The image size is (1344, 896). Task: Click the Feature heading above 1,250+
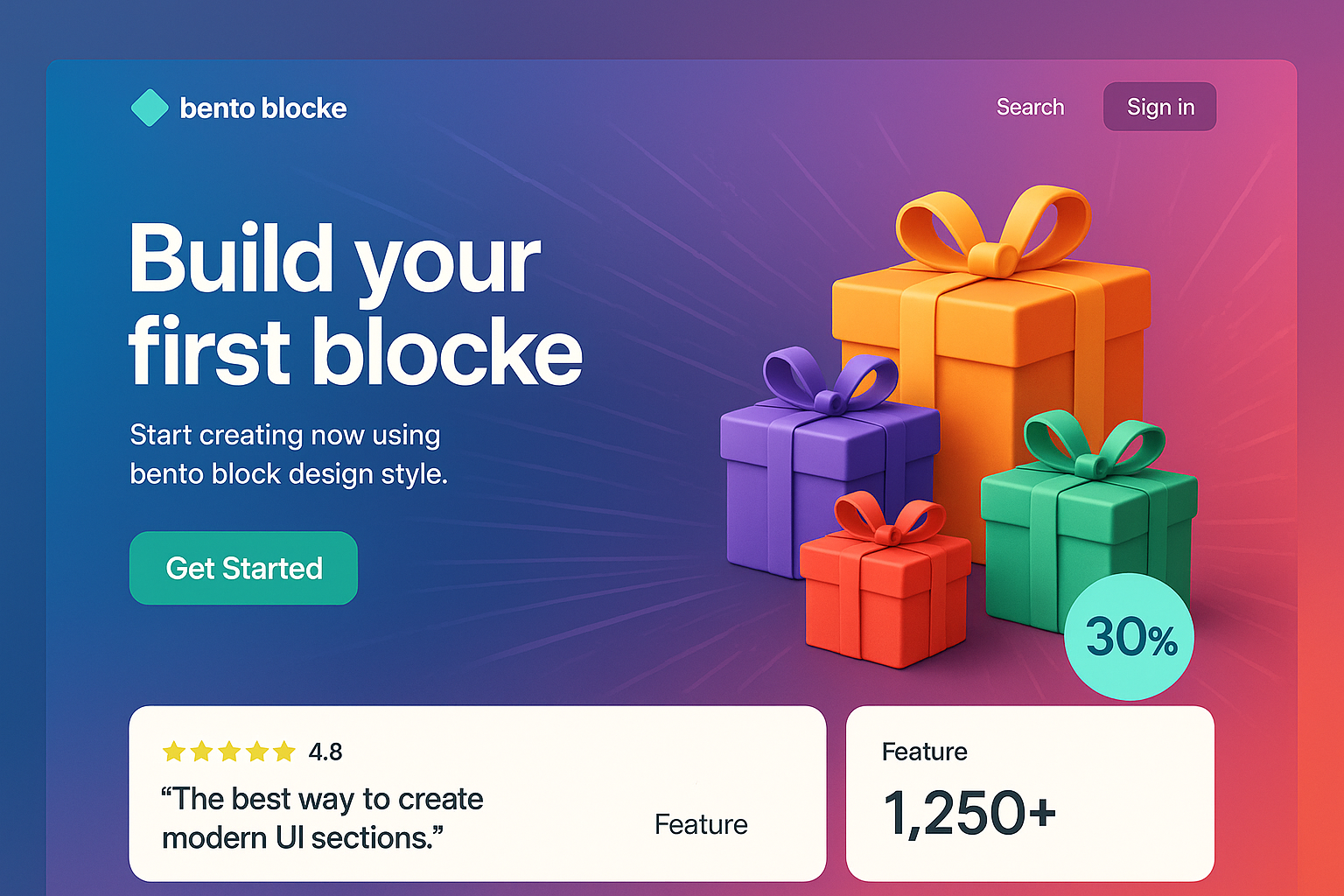pyautogui.click(x=924, y=752)
